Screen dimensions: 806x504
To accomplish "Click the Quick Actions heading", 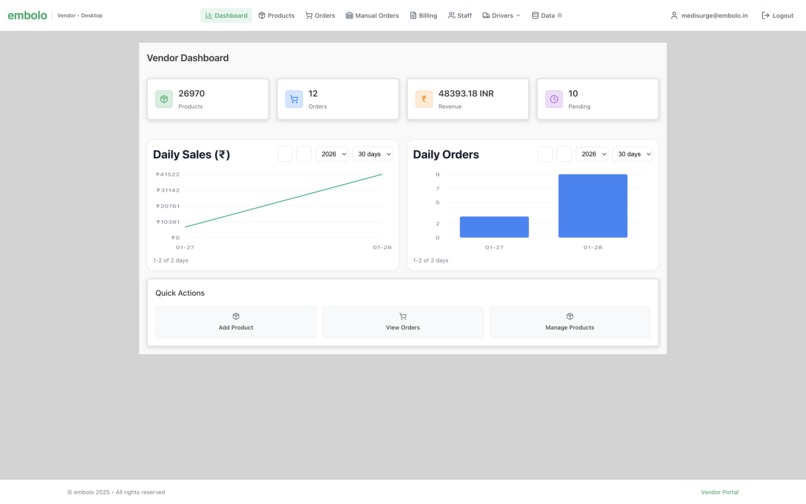I will pyautogui.click(x=180, y=293).
